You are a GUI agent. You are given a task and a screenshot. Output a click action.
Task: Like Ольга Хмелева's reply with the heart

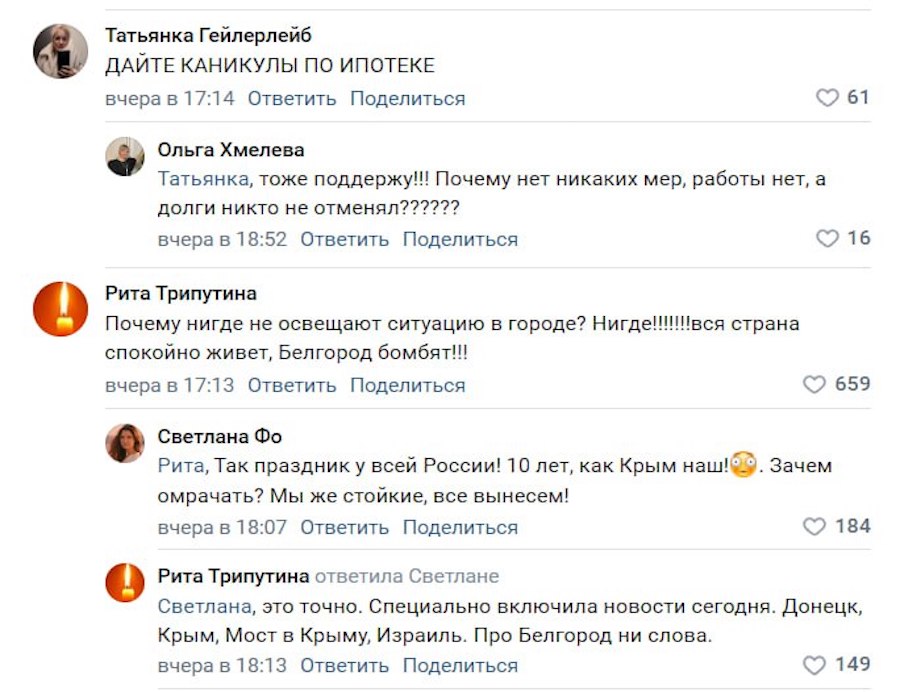[x=827, y=239]
